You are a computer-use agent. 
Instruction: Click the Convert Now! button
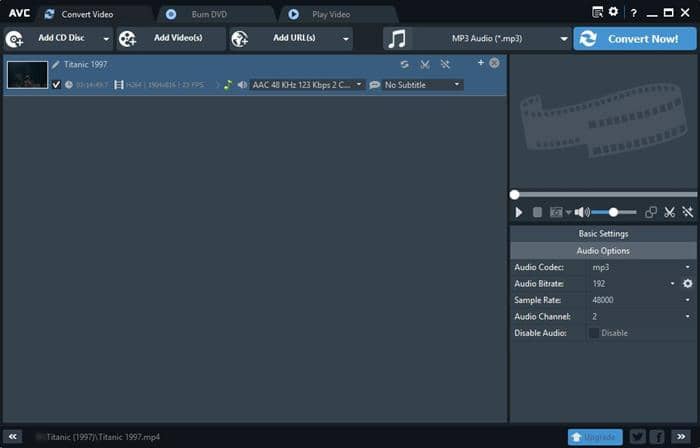tap(635, 38)
